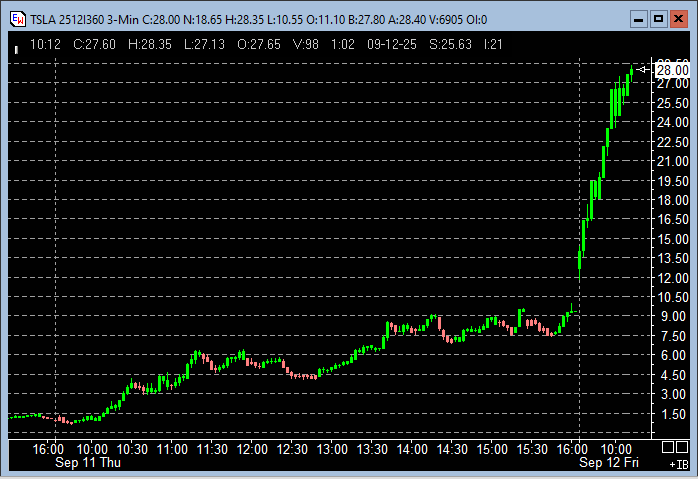This screenshot has width=698, height=479.
Task: Click the 09-12-25 date readout
Action: 392,45
